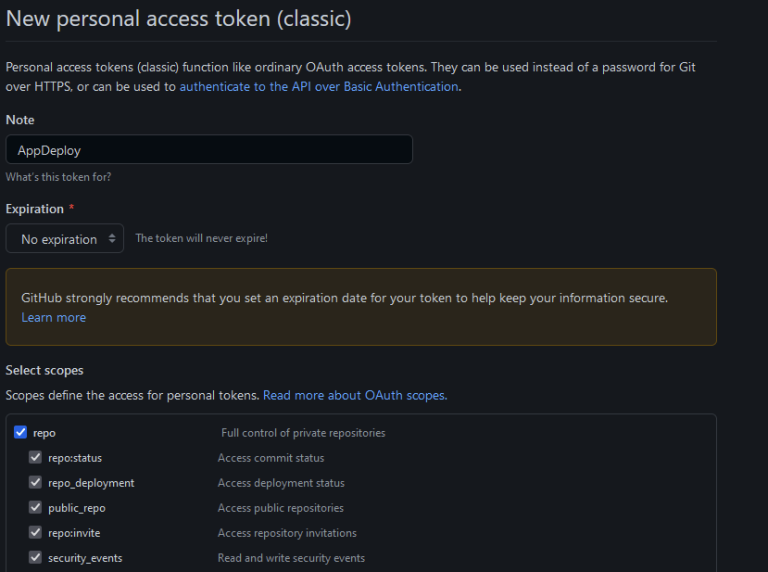Click the Note field label
The width and height of the screenshot is (768, 572).
point(20,120)
